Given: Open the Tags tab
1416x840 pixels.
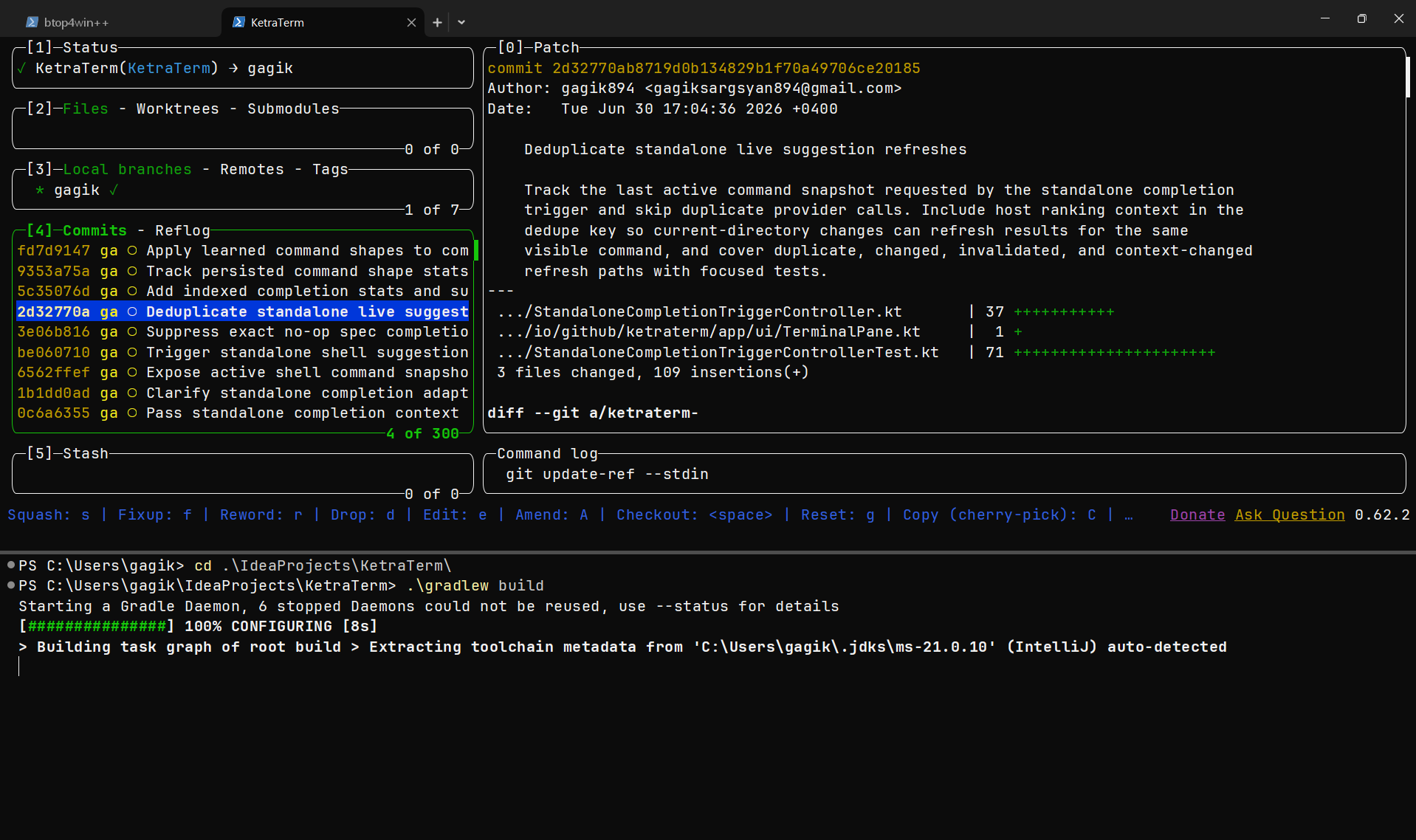Looking at the screenshot, I should [330, 169].
